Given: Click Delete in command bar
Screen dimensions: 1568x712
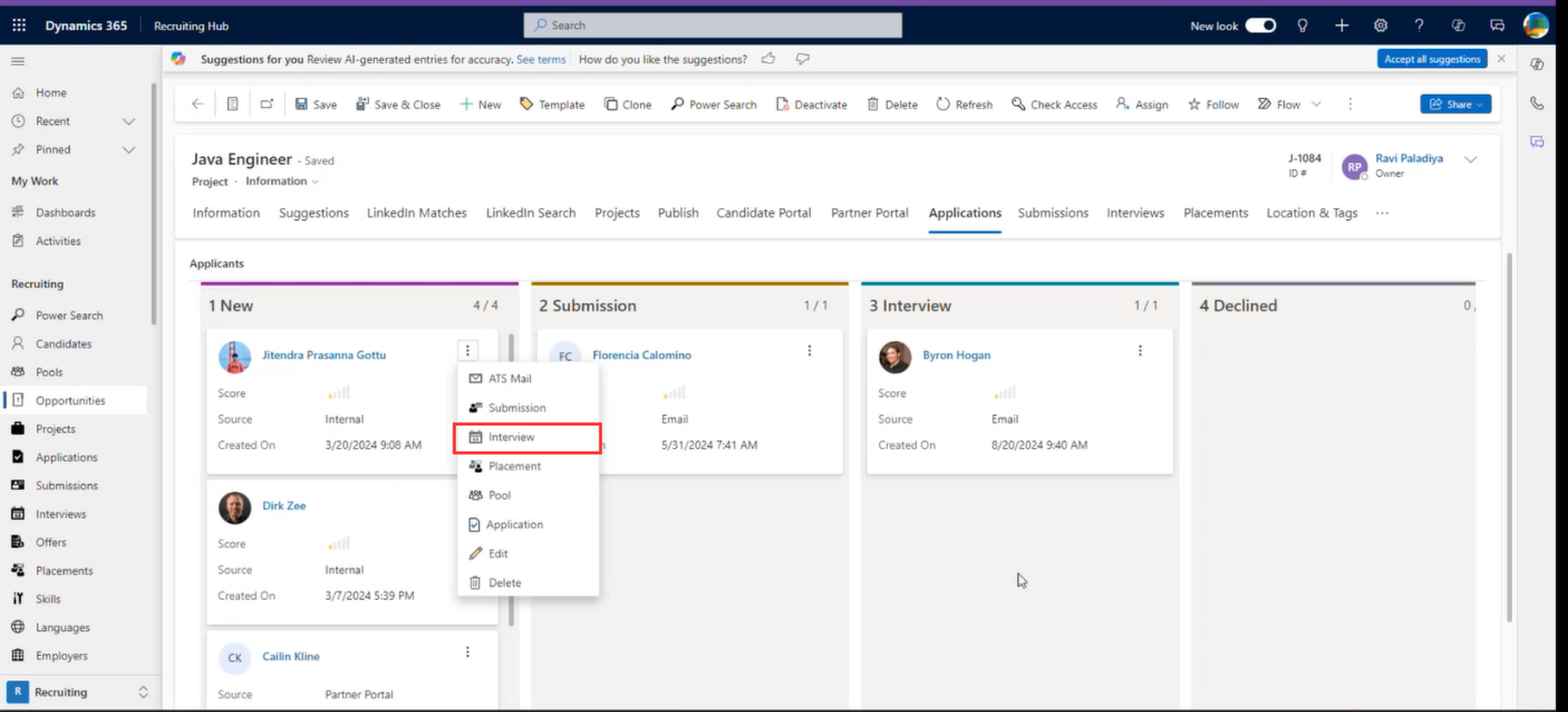Looking at the screenshot, I should 892,105.
